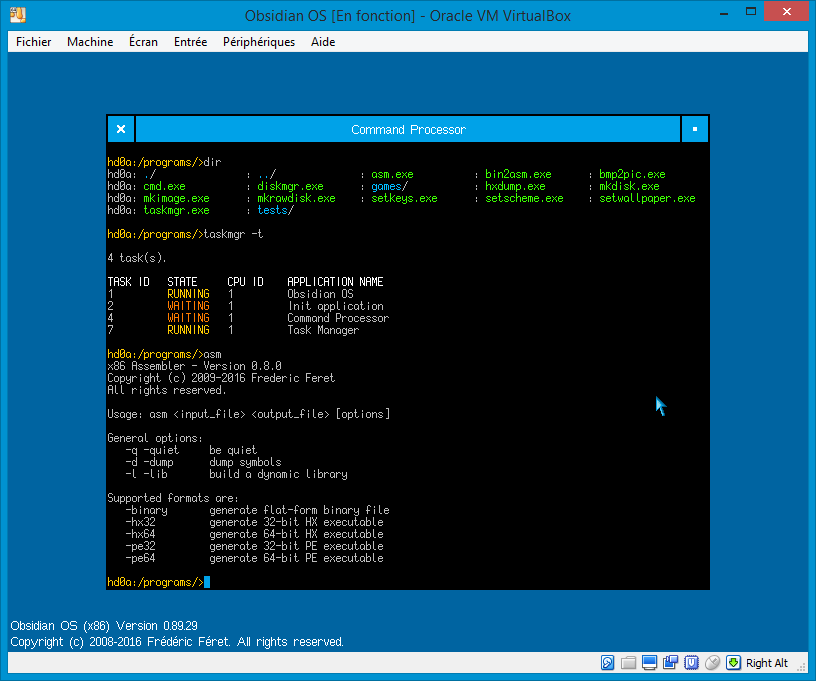Open the Fichier menu
Image resolution: width=816 pixels, height=681 pixels.
pos(33,42)
